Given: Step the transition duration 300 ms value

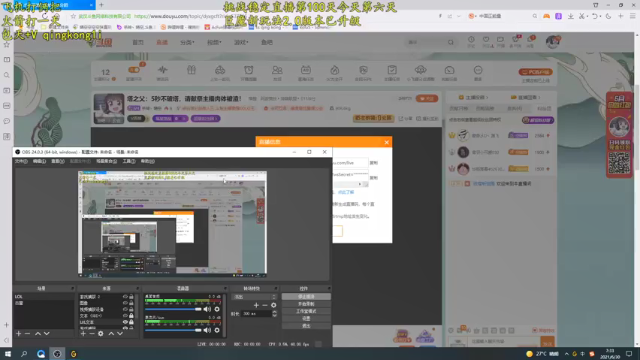Looking at the screenshot, I should tap(274, 313).
